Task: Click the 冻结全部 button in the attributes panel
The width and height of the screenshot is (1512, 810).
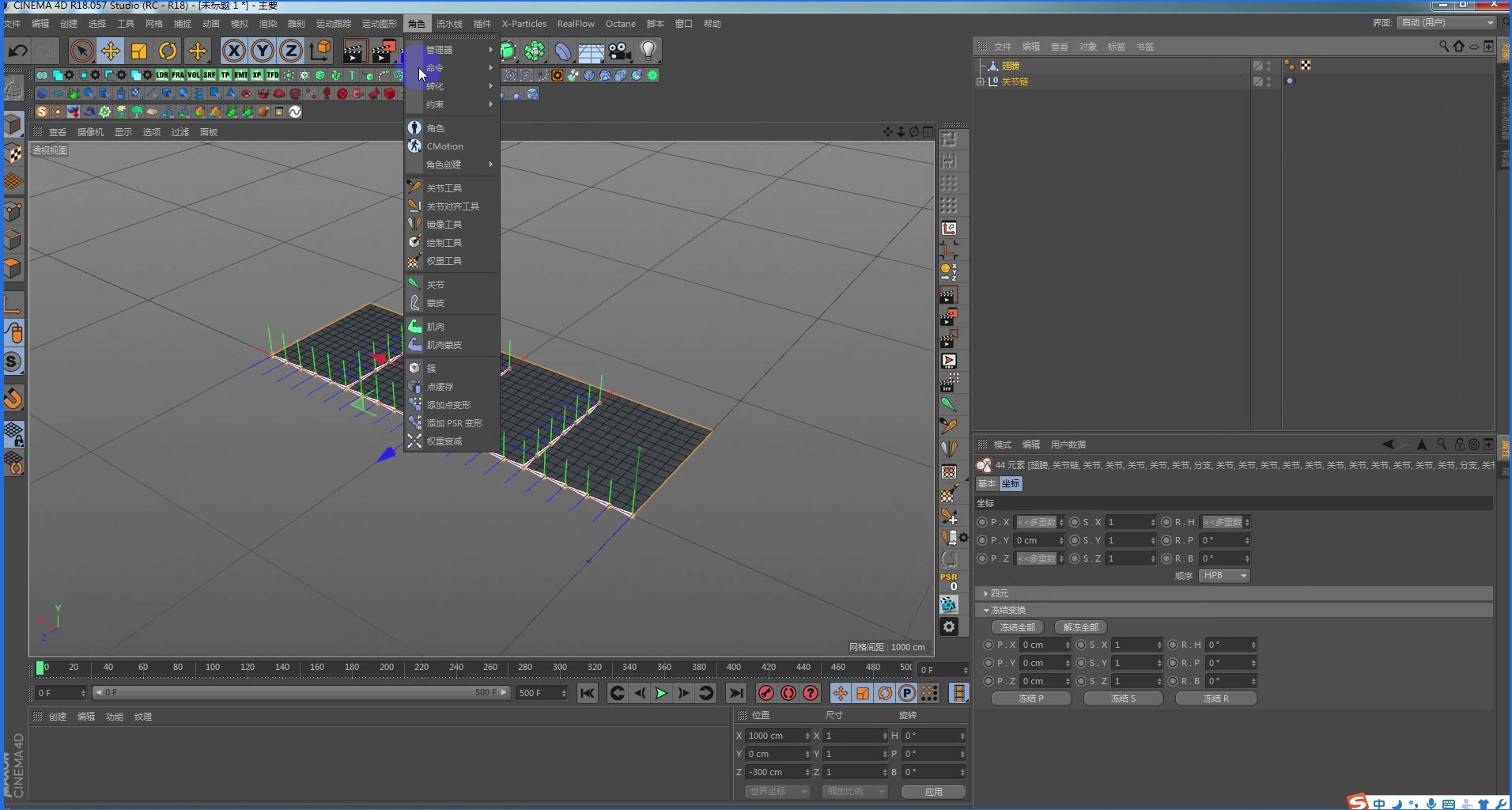Action: pos(1018,626)
